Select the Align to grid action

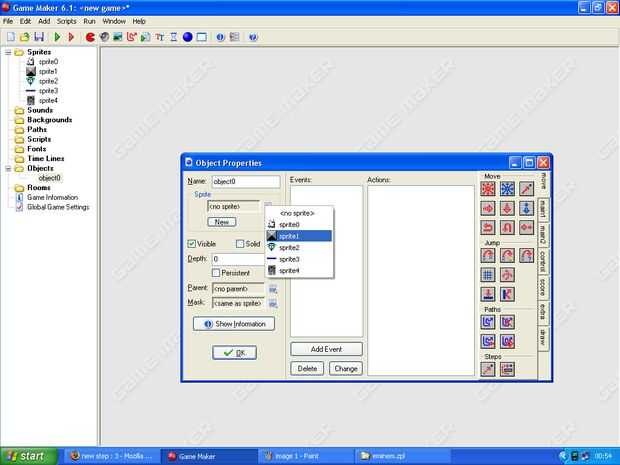click(x=488, y=275)
